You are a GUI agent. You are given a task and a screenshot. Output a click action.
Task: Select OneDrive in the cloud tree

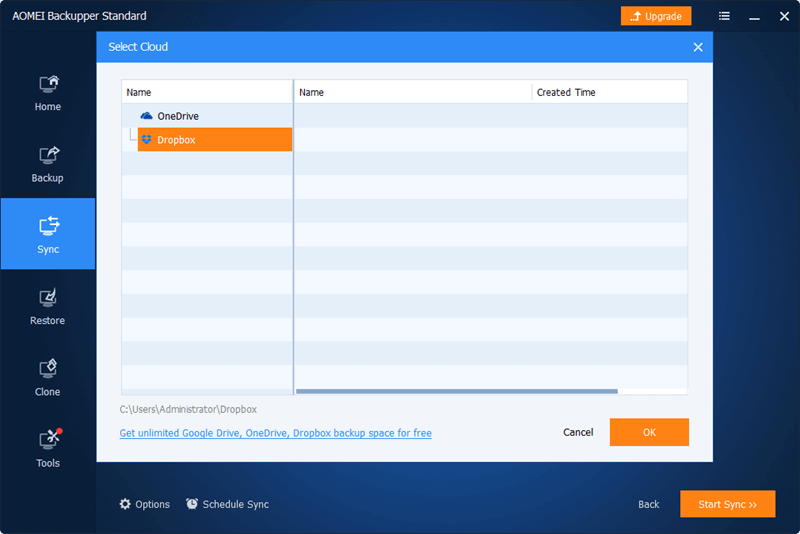tap(178, 116)
